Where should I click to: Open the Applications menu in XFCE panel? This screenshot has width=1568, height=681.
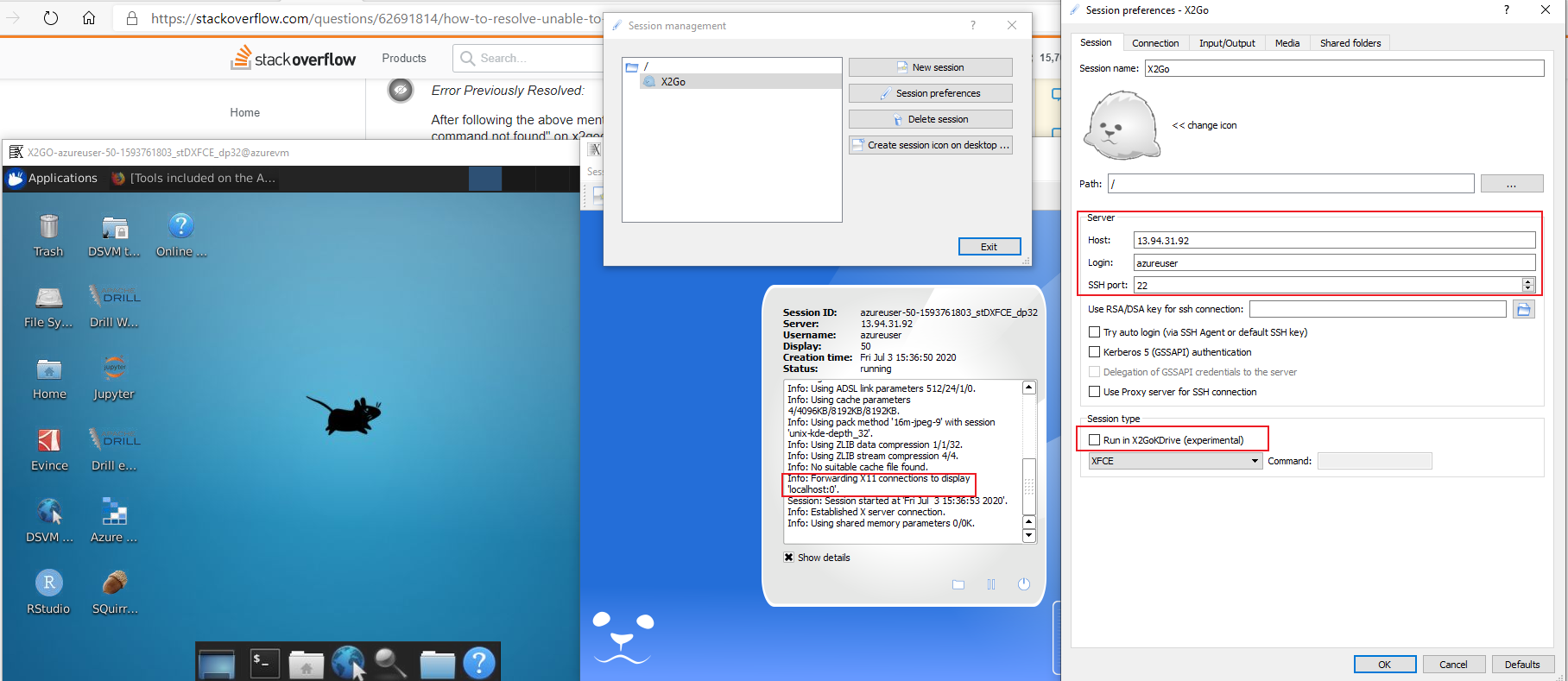point(54,178)
